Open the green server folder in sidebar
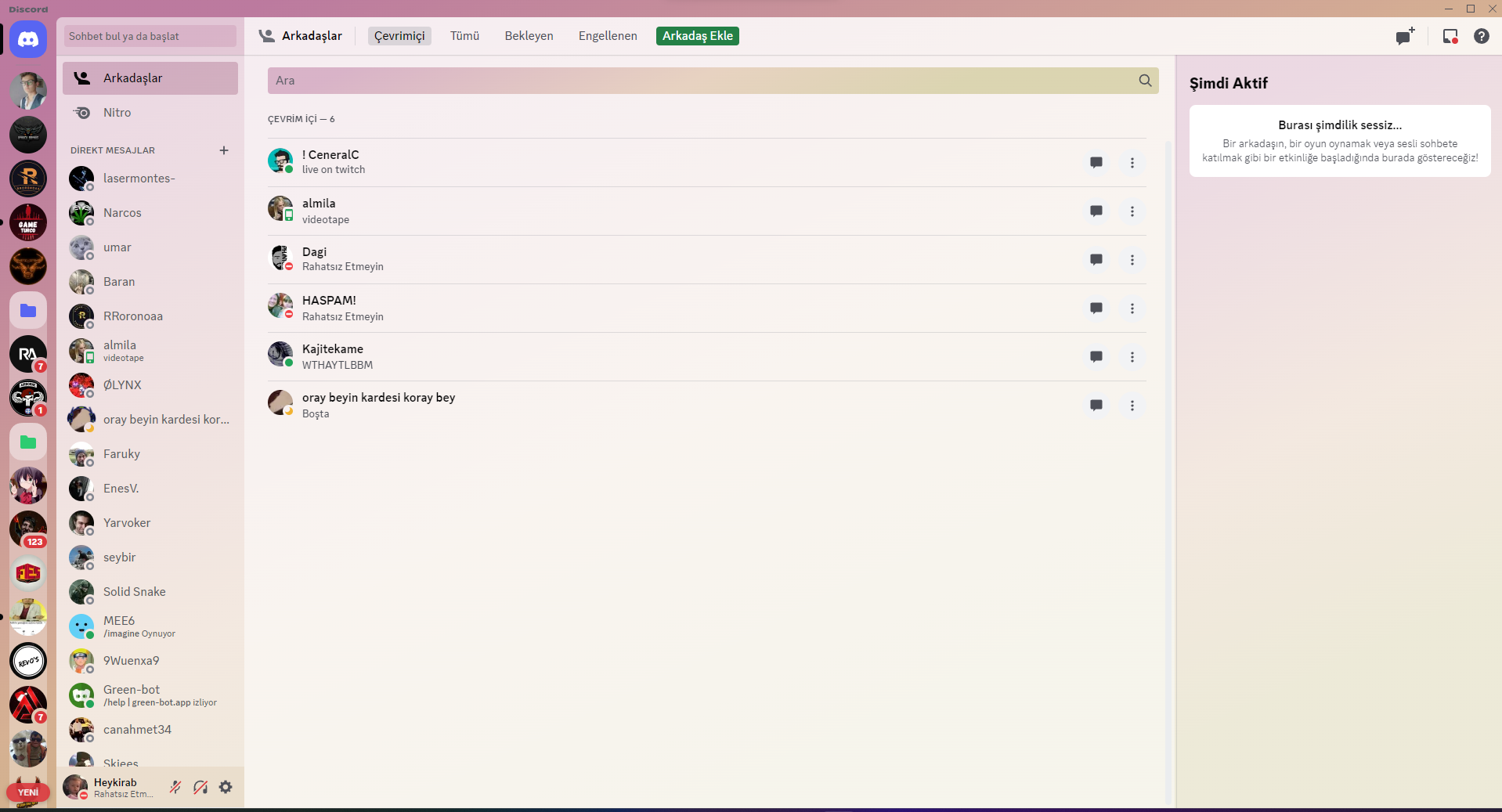 (28, 442)
